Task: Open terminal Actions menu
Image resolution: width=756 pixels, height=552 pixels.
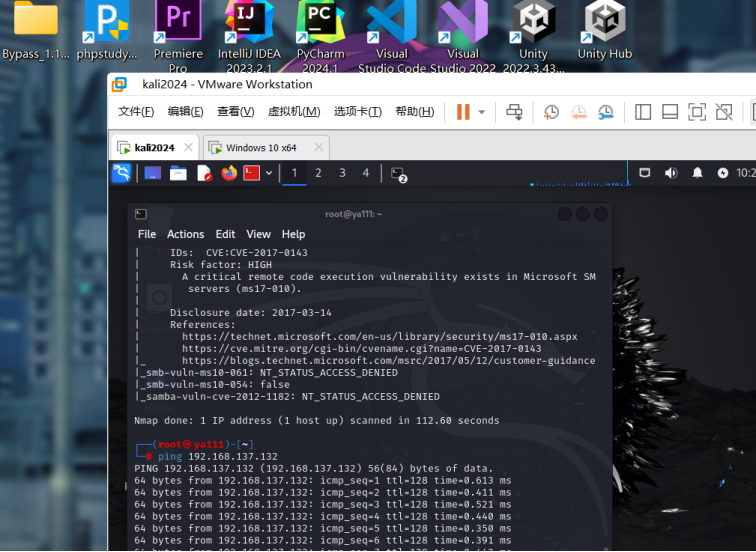Action: pos(186,234)
